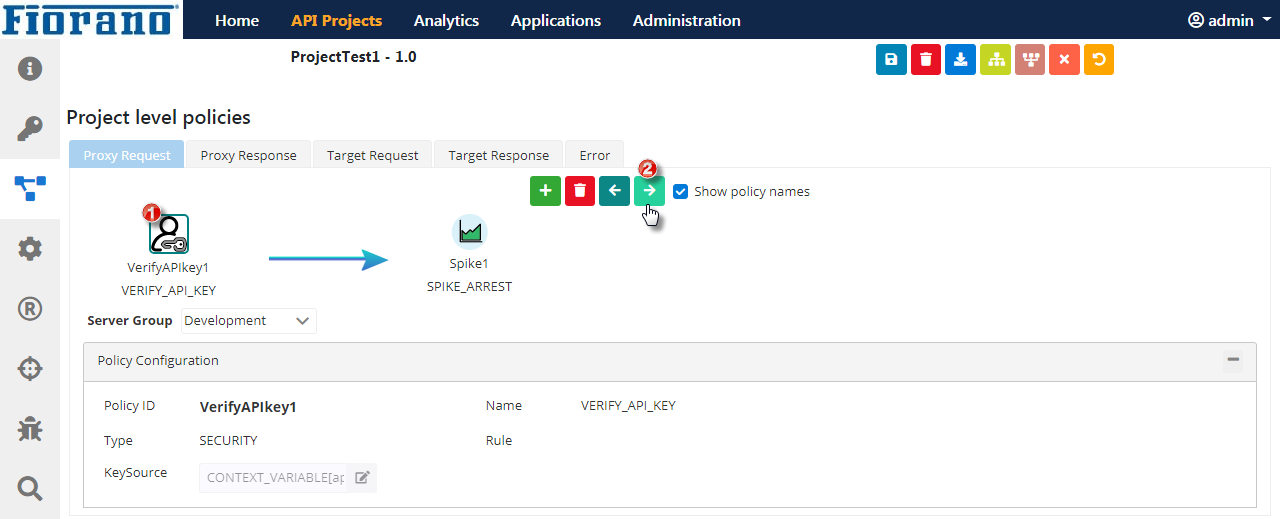Click the red delete project trash icon
This screenshot has height=519, width=1280.
coord(926,60)
